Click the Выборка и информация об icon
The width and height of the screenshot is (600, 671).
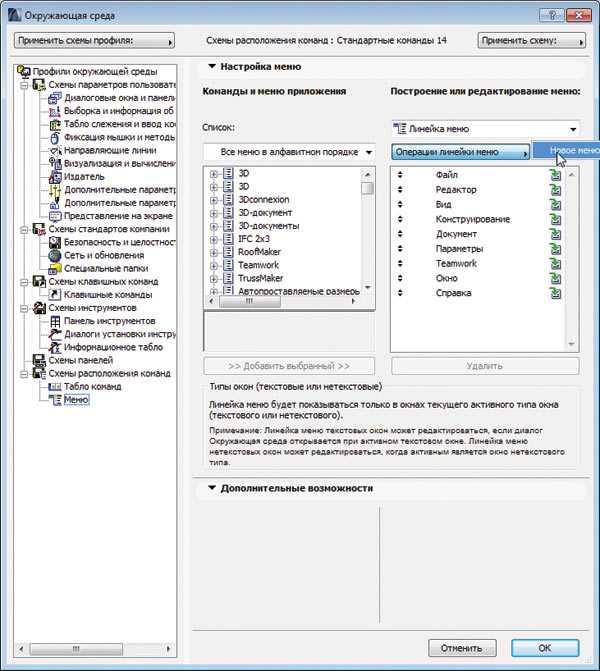[55, 111]
